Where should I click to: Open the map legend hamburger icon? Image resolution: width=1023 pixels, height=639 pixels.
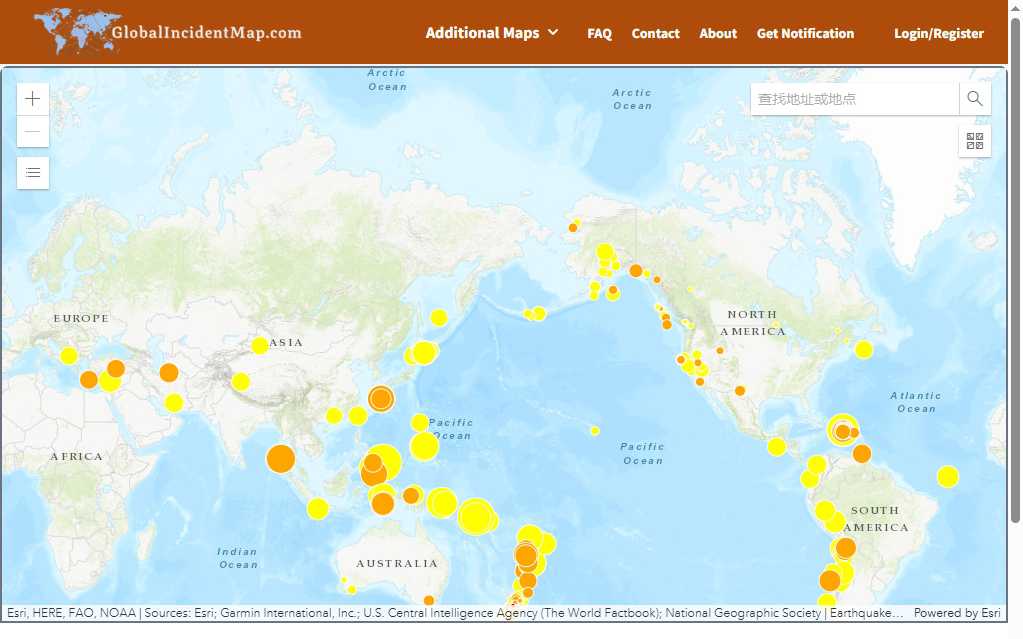(32, 172)
